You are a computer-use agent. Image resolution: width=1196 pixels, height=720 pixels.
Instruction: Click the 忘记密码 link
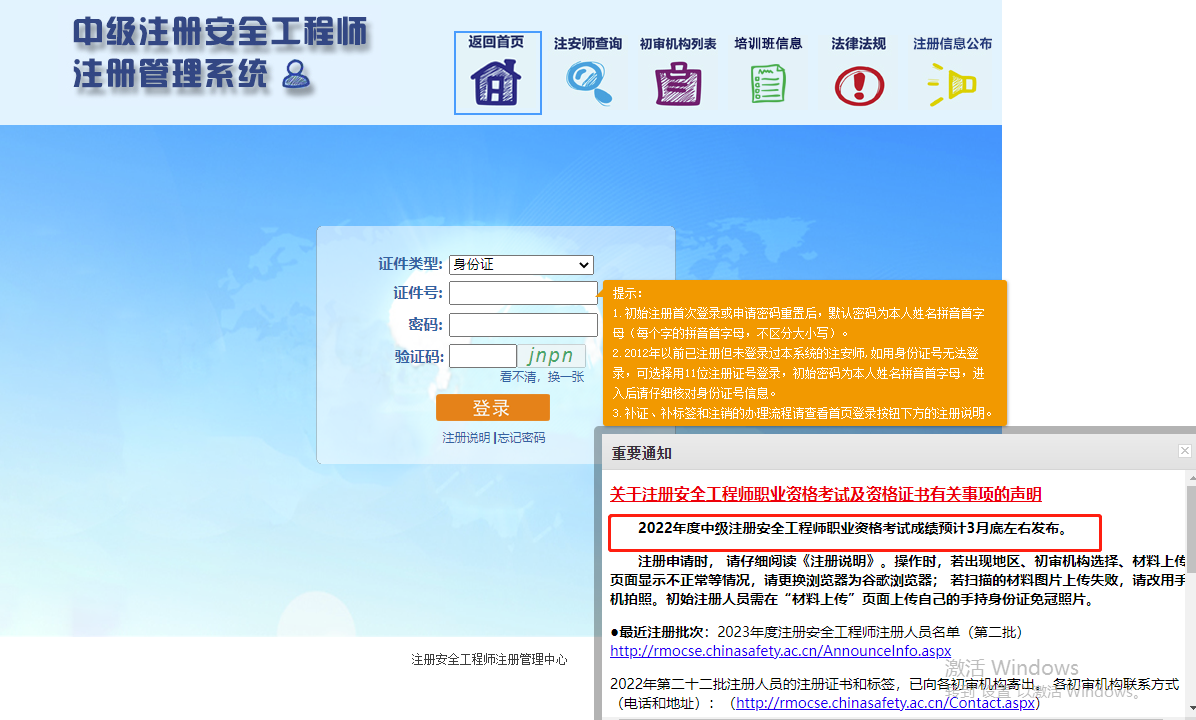pyautogui.click(x=522, y=438)
